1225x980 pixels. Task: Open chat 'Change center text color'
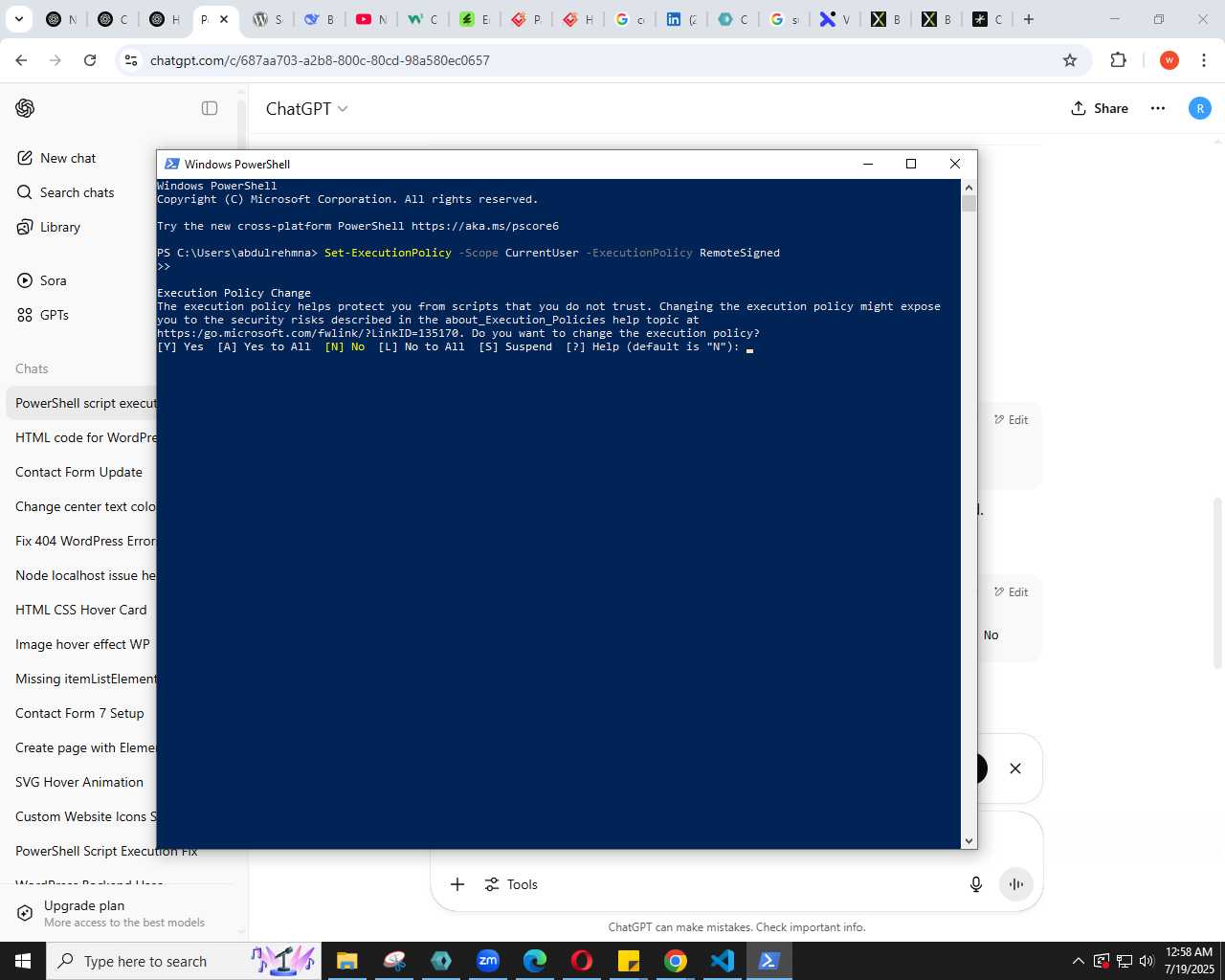(85, 506)
